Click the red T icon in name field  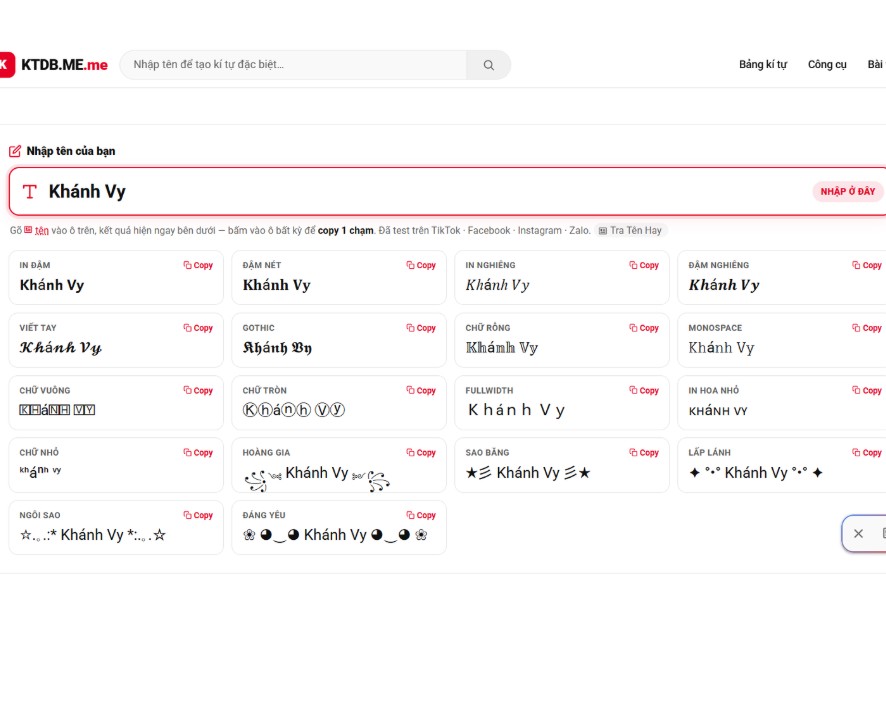(29, 192)
